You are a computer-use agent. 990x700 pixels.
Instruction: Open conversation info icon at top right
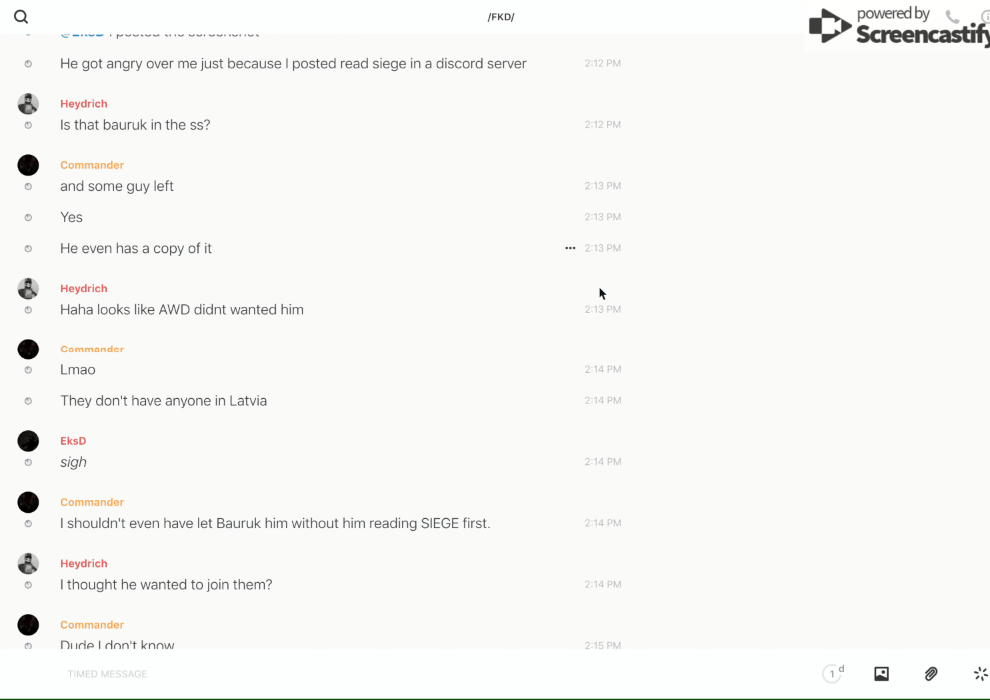[984, 17]
